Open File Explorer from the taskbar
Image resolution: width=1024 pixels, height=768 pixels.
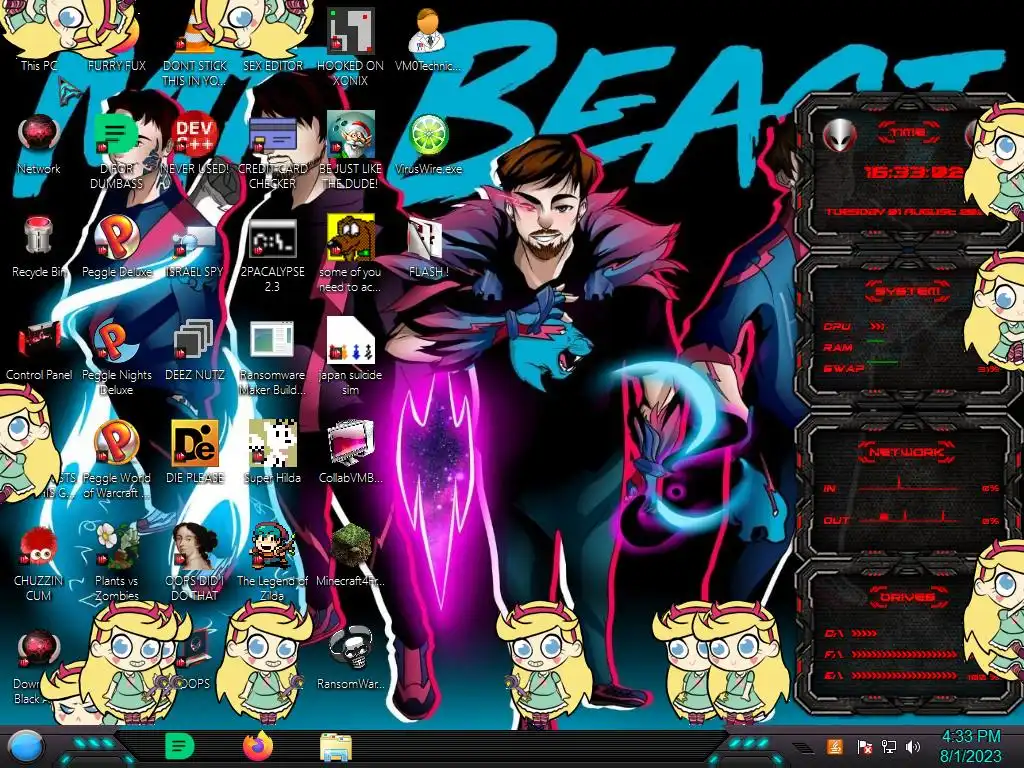pos(336,747)
